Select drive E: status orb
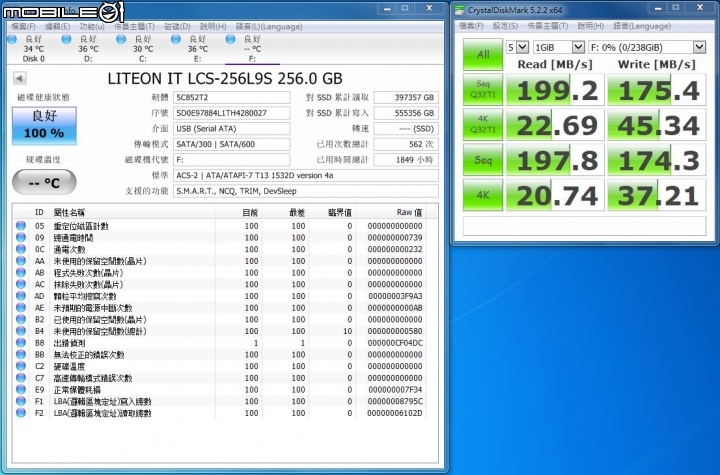 [x=176, y=40]
